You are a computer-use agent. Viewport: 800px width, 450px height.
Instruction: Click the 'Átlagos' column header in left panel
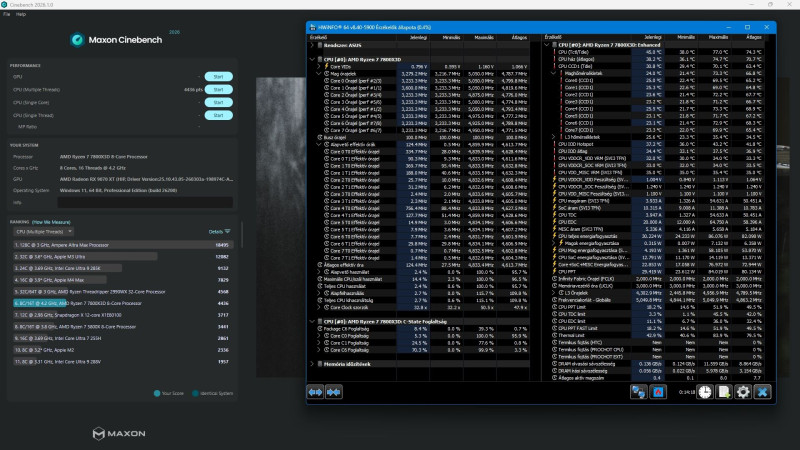point(519,37)
